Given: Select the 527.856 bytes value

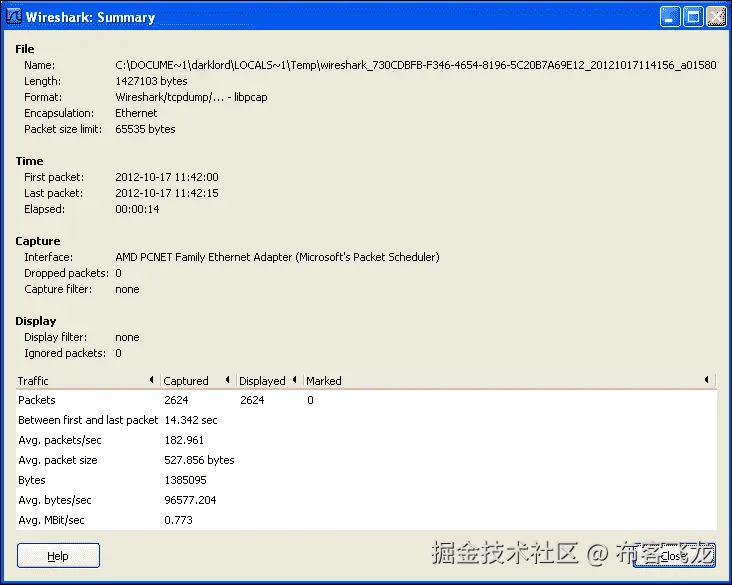Looking at the screenshot, I should 199,460.
